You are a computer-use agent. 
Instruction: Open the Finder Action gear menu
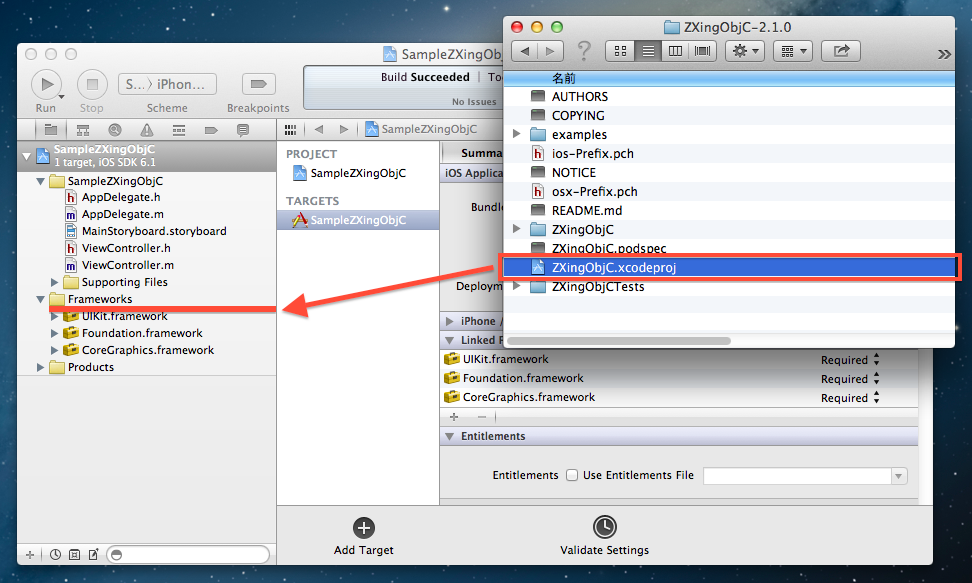(x=745, y=51)
